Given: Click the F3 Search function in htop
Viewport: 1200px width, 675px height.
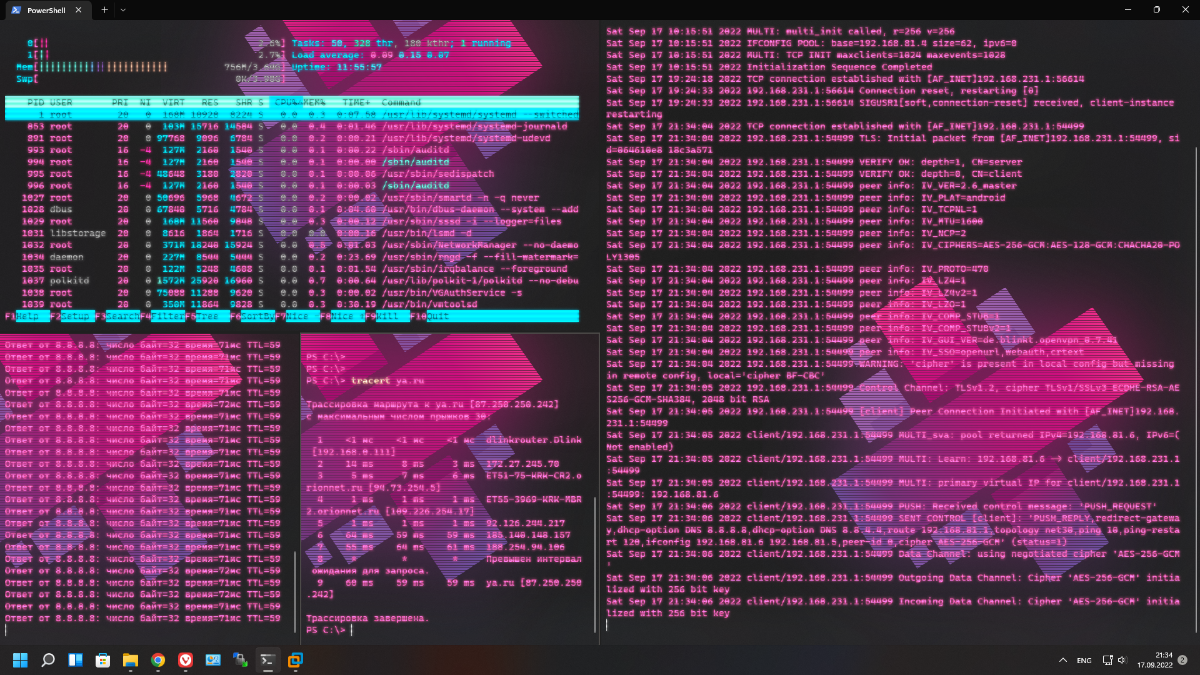Looking at the screenshot, I should point(117,316).
